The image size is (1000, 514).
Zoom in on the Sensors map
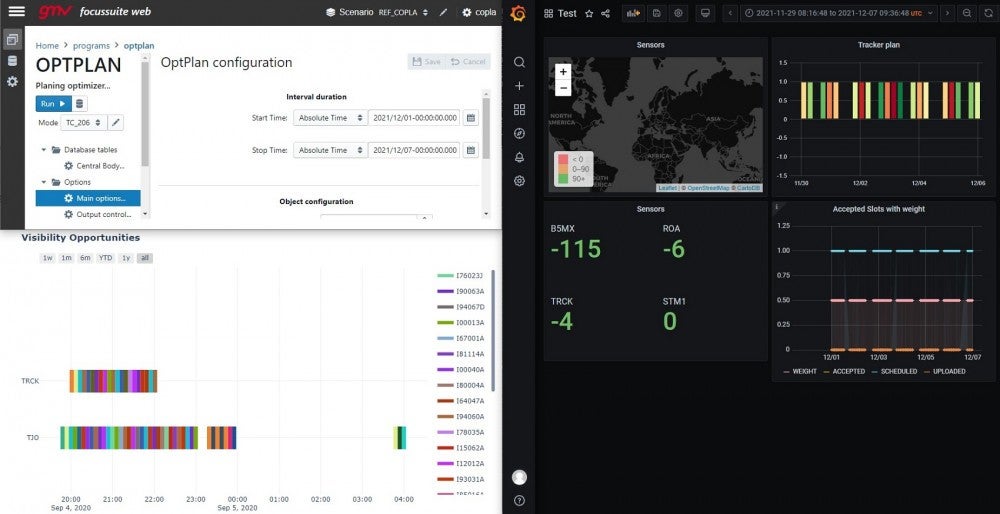(562, 72)
